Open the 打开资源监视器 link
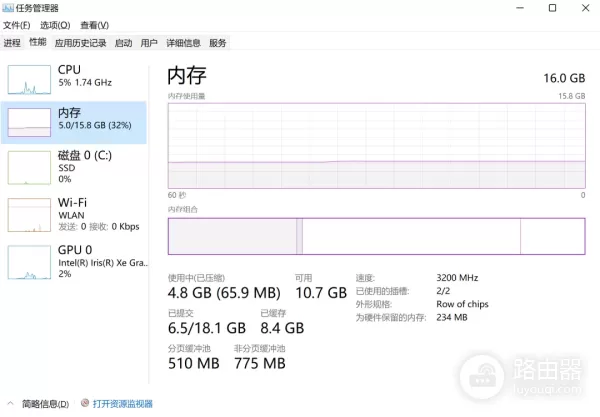Screen dimensions: 600x417 click(122, 404)
